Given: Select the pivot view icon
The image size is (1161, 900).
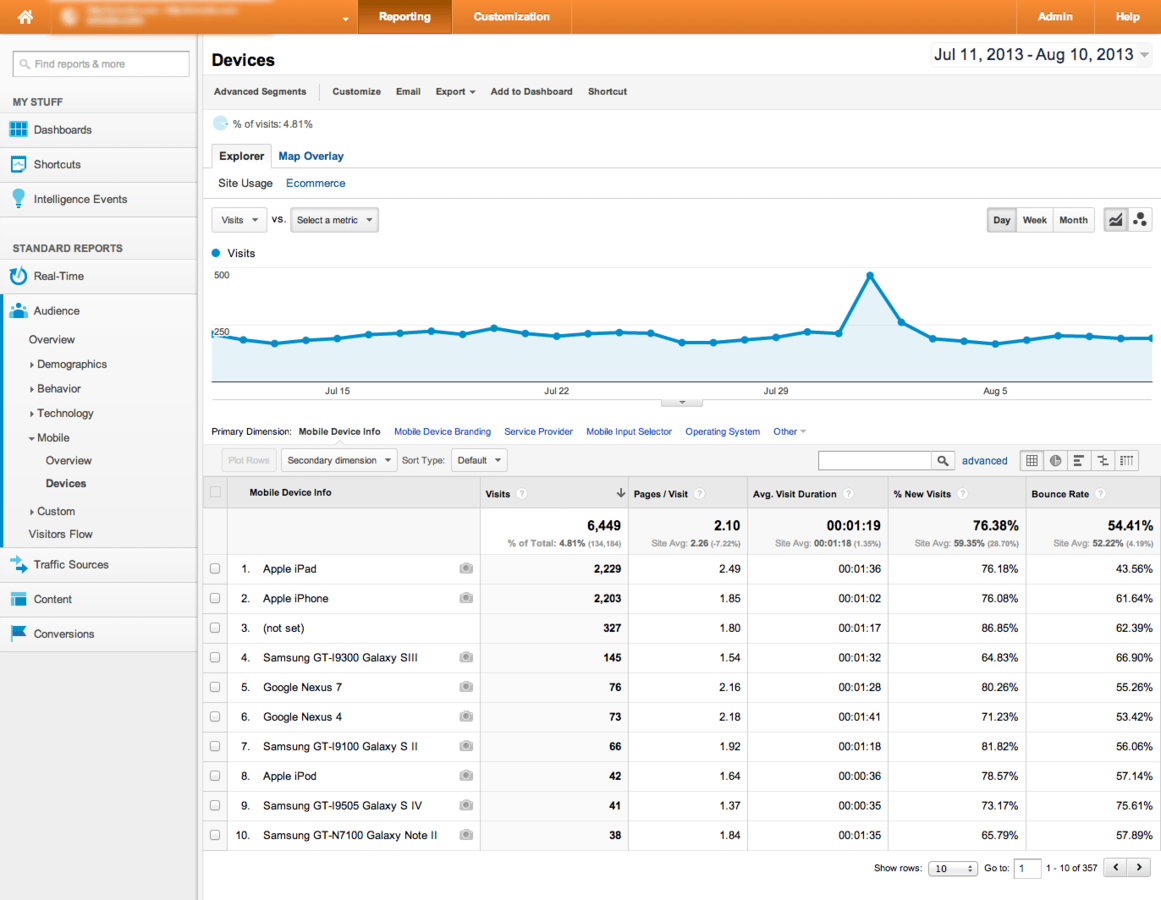Looking at the screenshot, I should pos(1126,460).
